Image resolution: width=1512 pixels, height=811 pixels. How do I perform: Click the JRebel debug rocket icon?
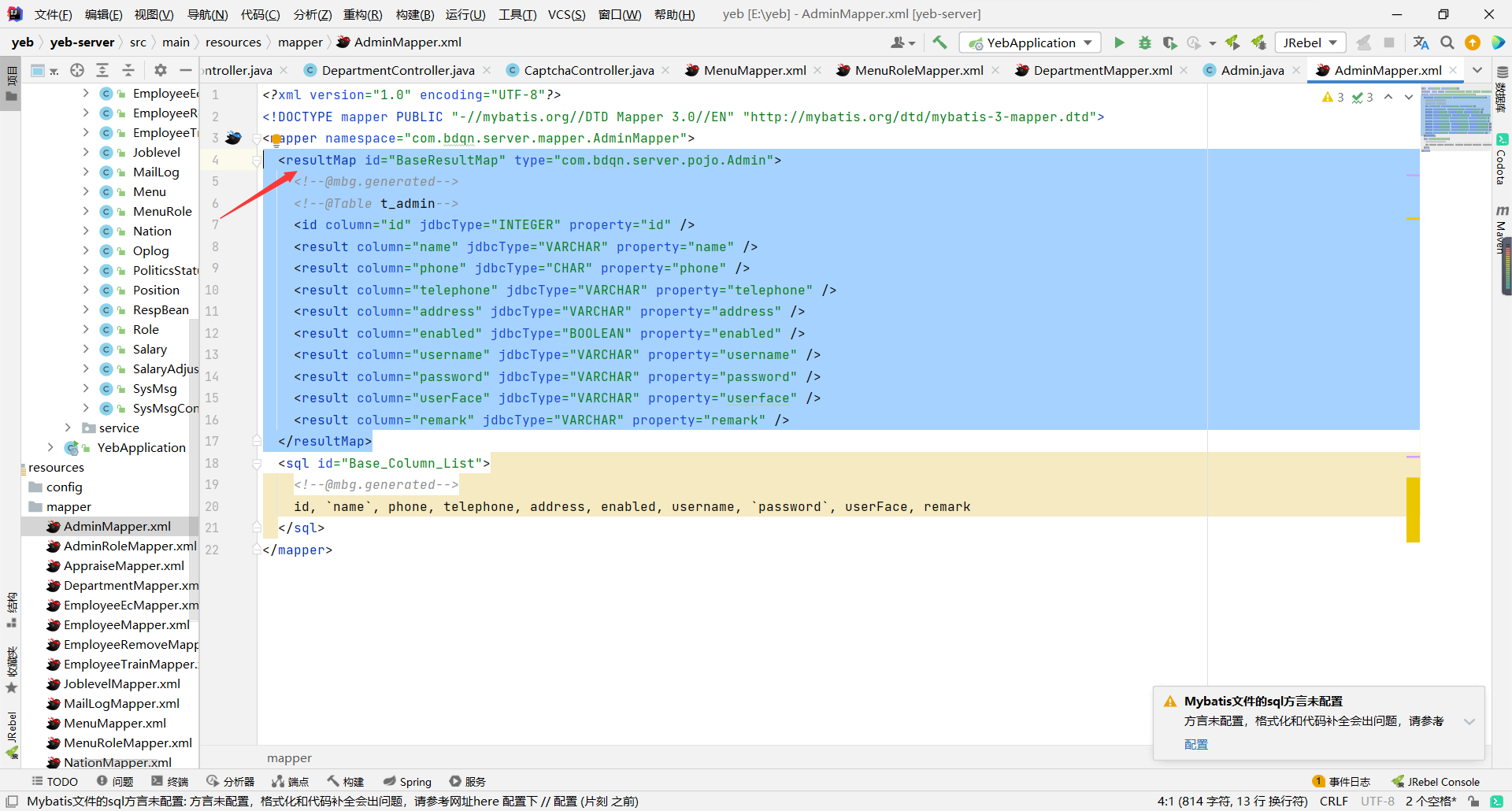pos(1259,43)
